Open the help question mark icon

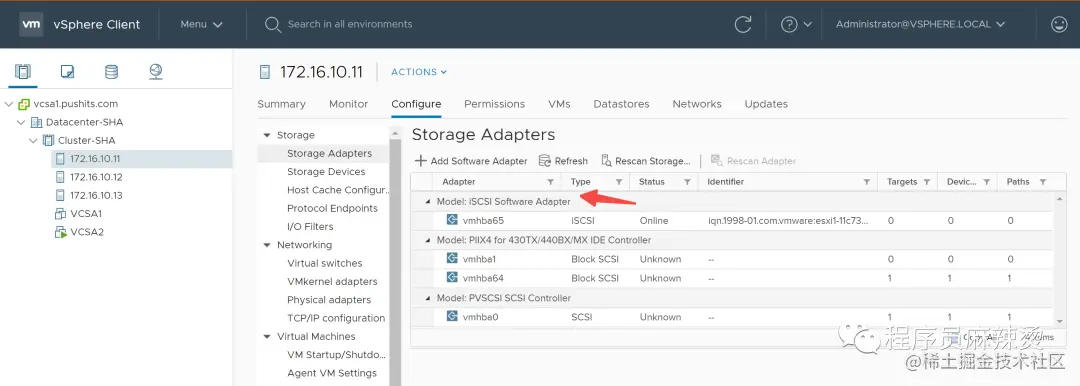point(789,24)
